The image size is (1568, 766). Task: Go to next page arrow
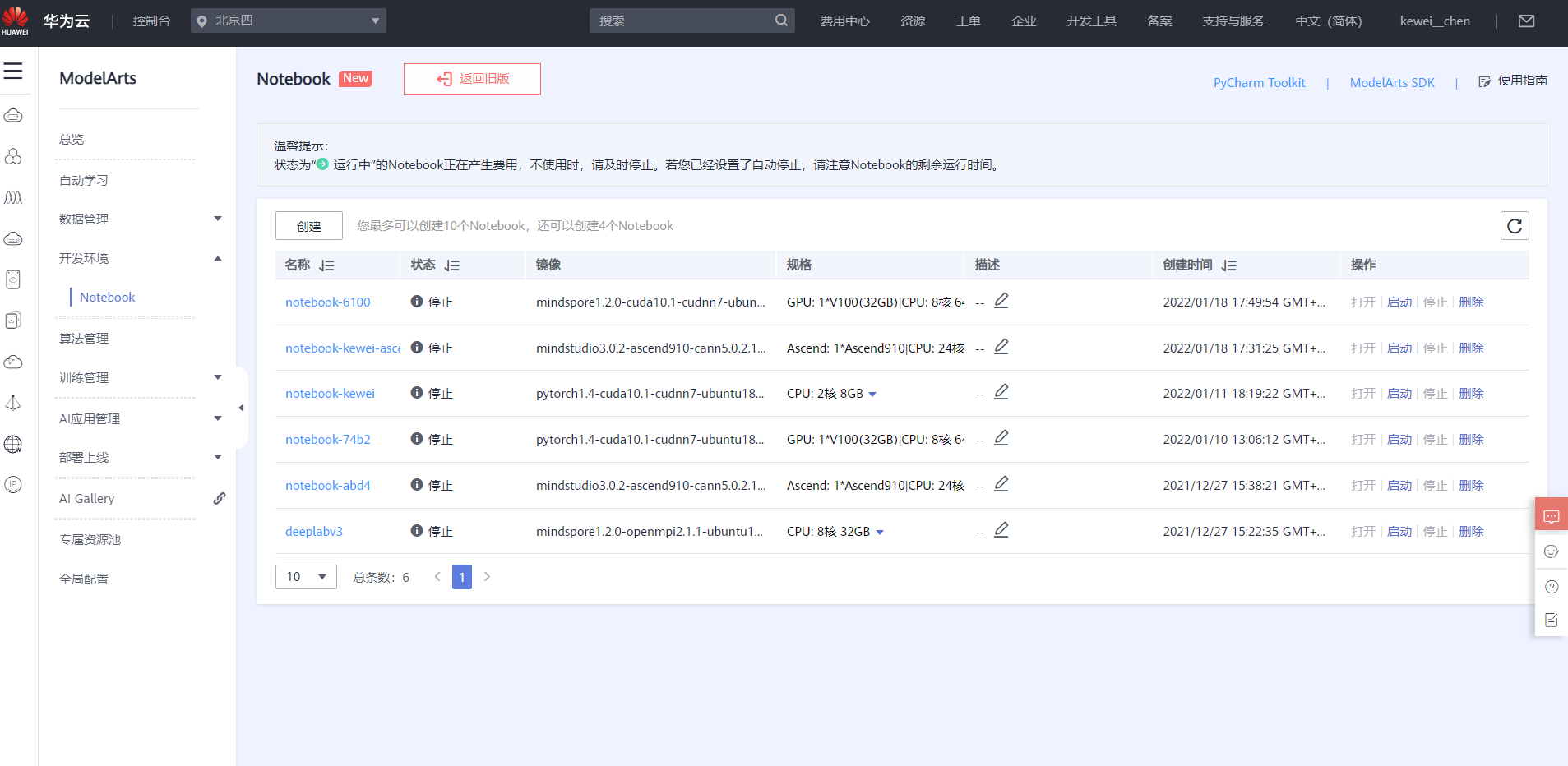click(x=487, y=577)
